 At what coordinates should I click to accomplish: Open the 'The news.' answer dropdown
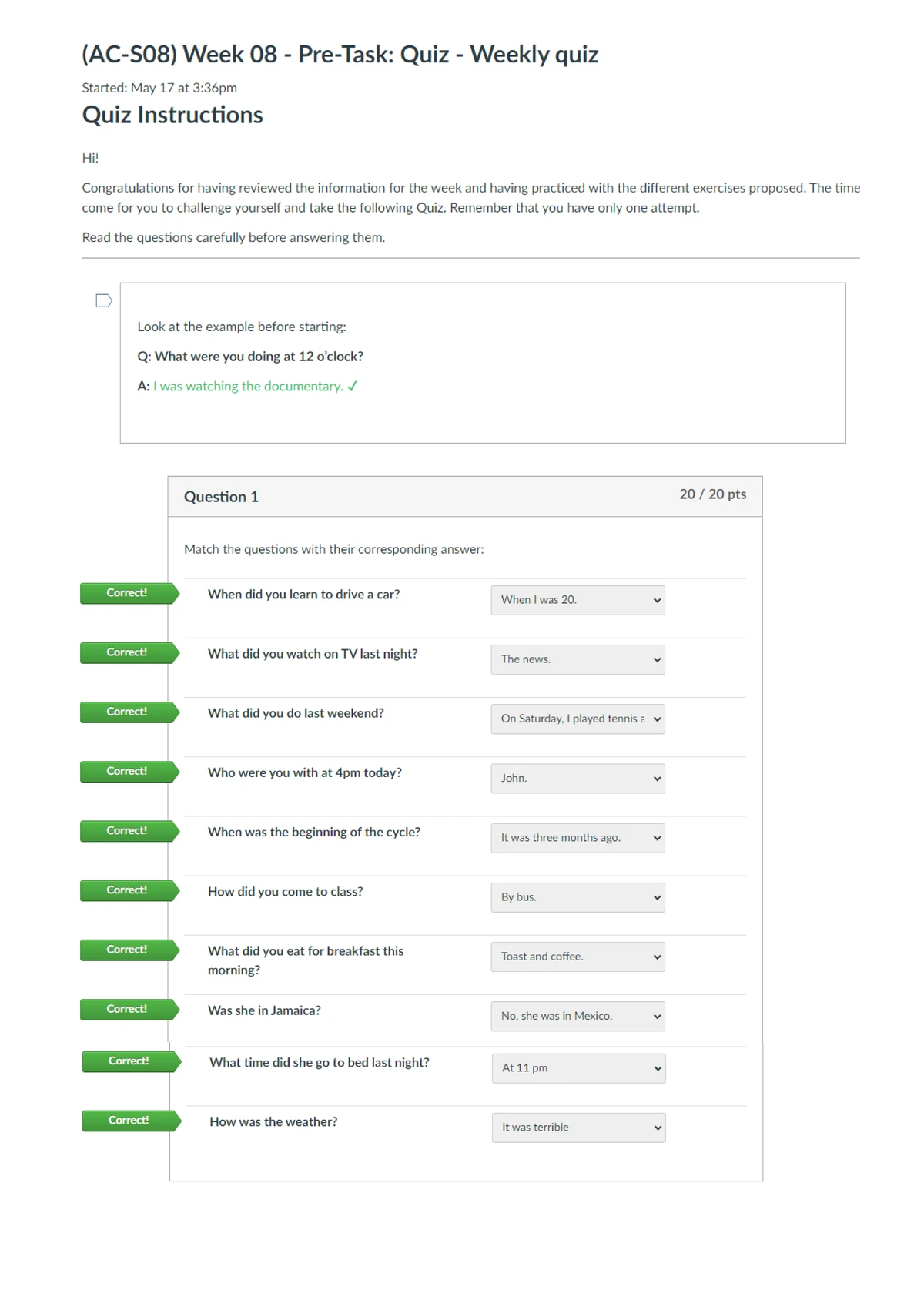click(577, 659)
